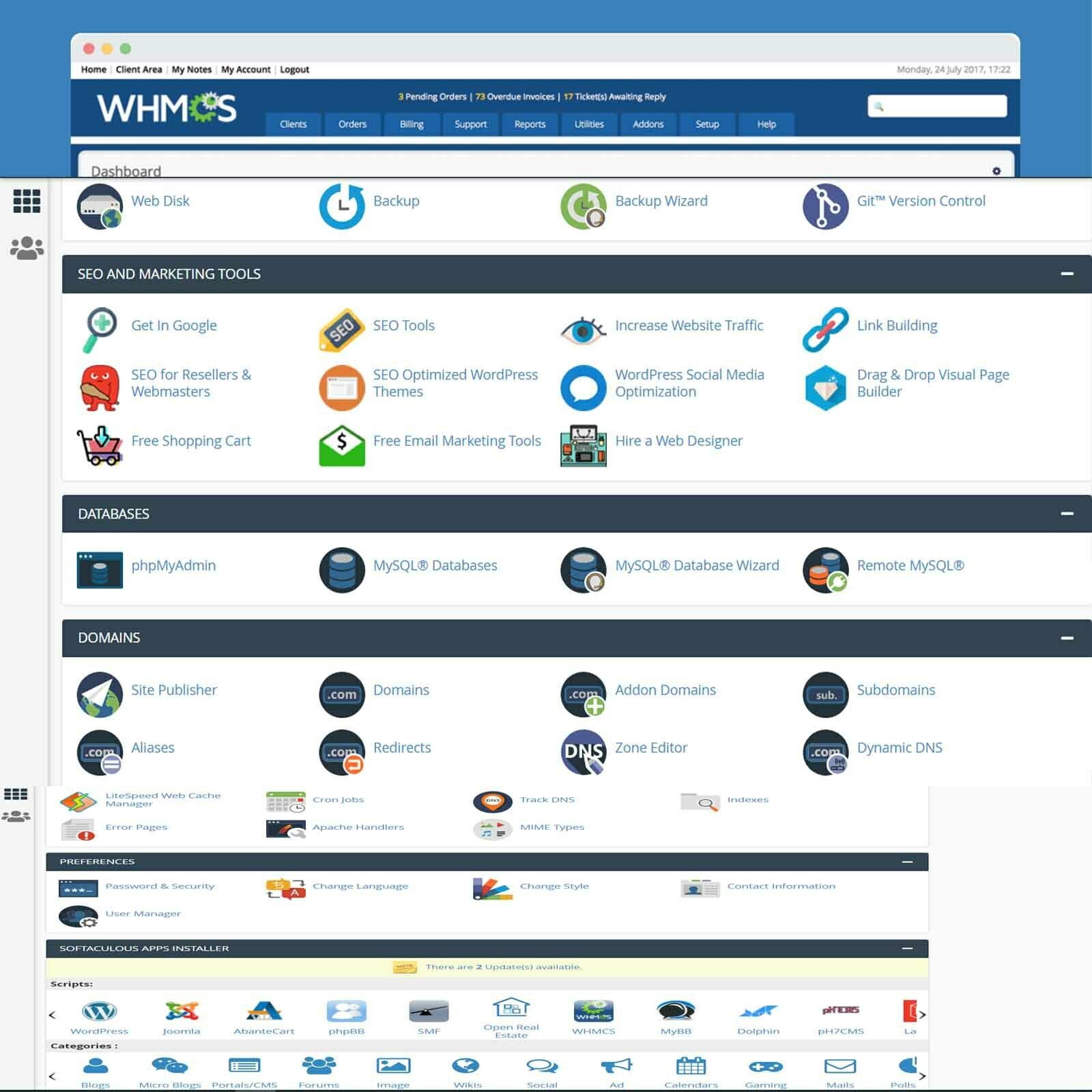Click the Remote MySQL icon
This screenshot has width=1092, height=1092.
click(x=826, y=570)
